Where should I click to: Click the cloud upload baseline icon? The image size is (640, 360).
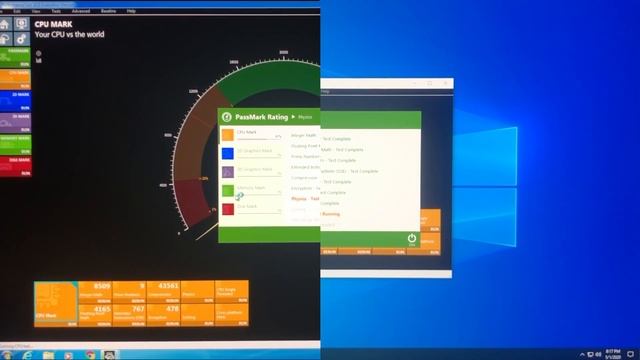pyautogui.click(x=5, y=39)
